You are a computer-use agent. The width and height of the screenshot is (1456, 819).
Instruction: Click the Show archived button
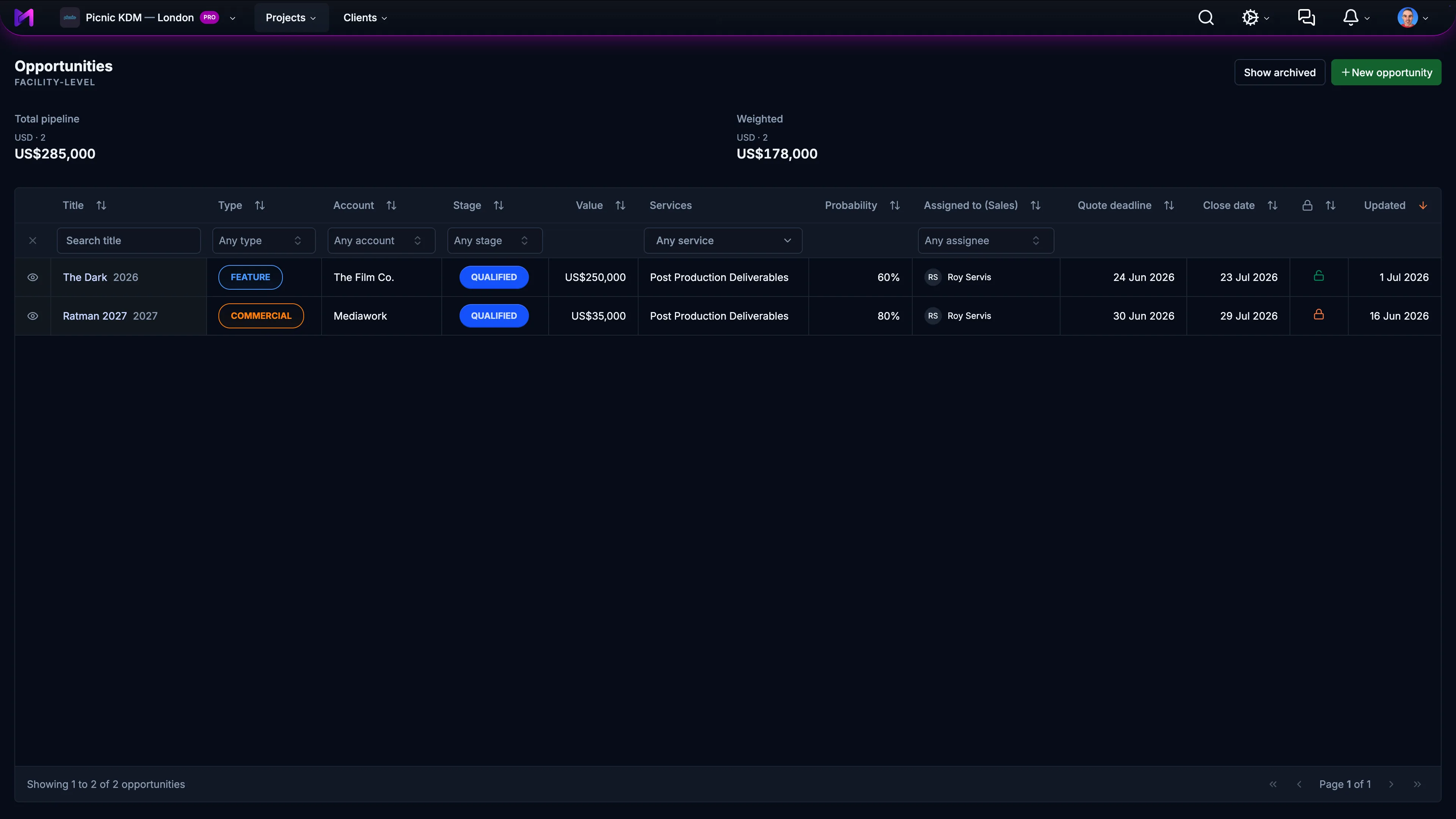click(1280, 72)
